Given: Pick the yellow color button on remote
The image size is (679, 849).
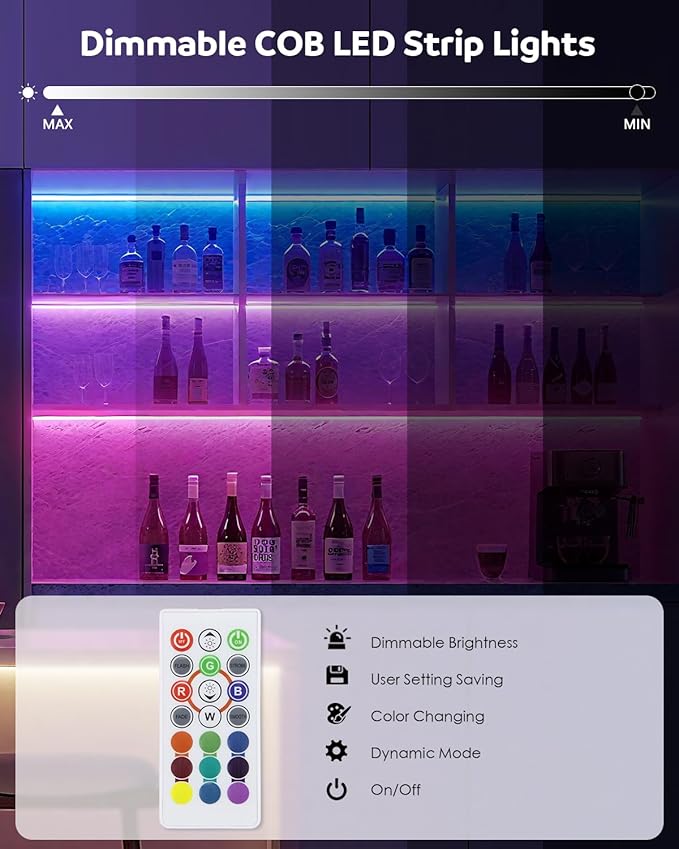Looking at the screenshot, I should pos(182,793).
